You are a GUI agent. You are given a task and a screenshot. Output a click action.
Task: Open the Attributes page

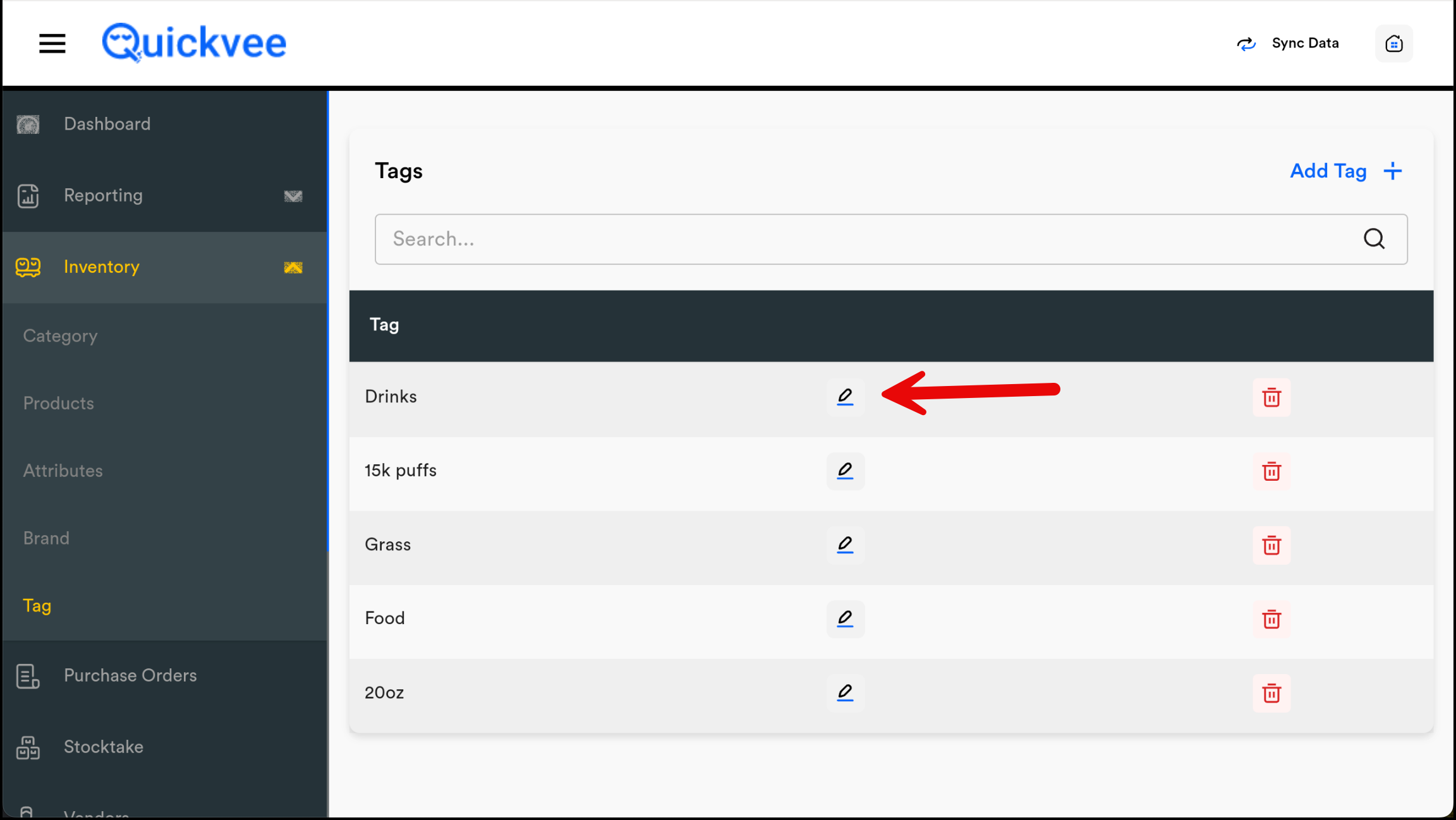pos(63,471)
